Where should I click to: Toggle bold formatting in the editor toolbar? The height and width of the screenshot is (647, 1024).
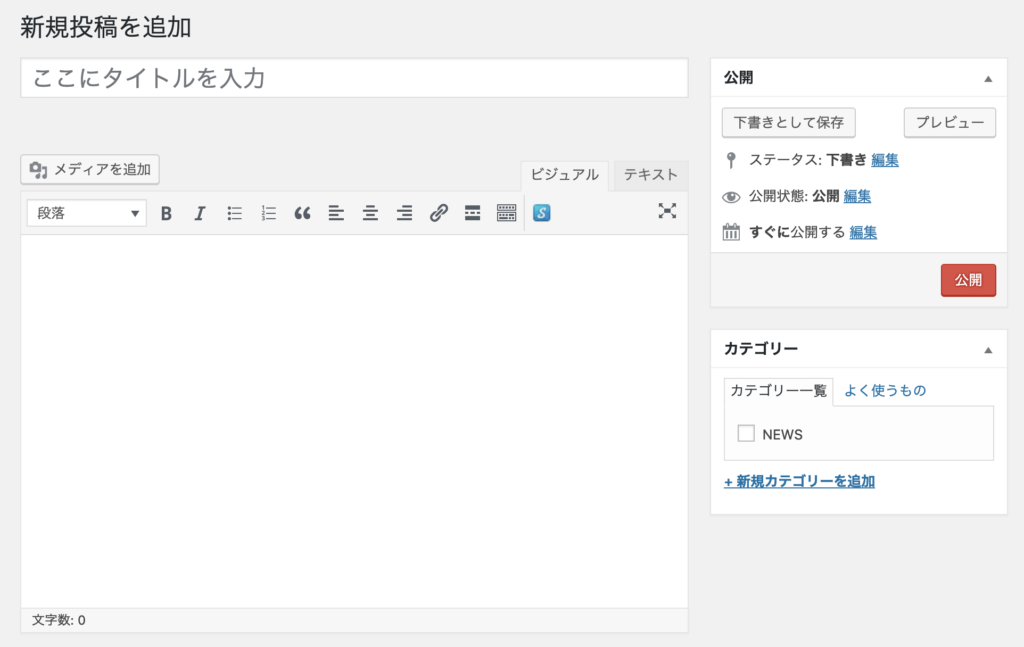point(166,213)
